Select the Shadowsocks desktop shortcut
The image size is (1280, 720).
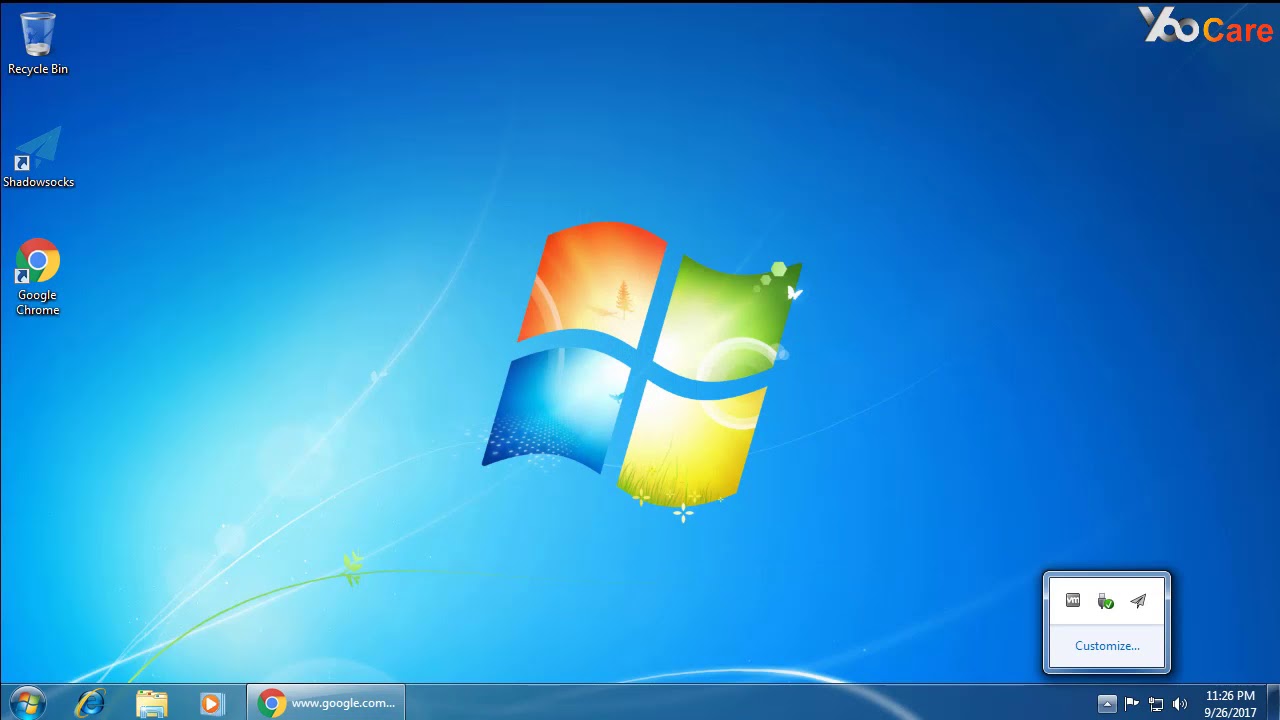coord(38,157)
